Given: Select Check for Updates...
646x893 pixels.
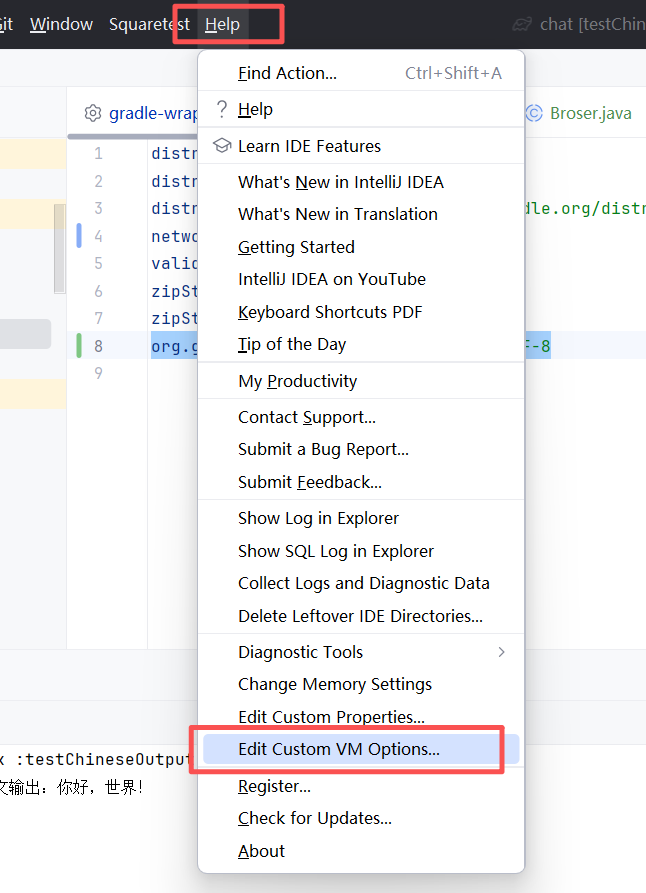Looking at the screenshot, I should coord(361,818).
